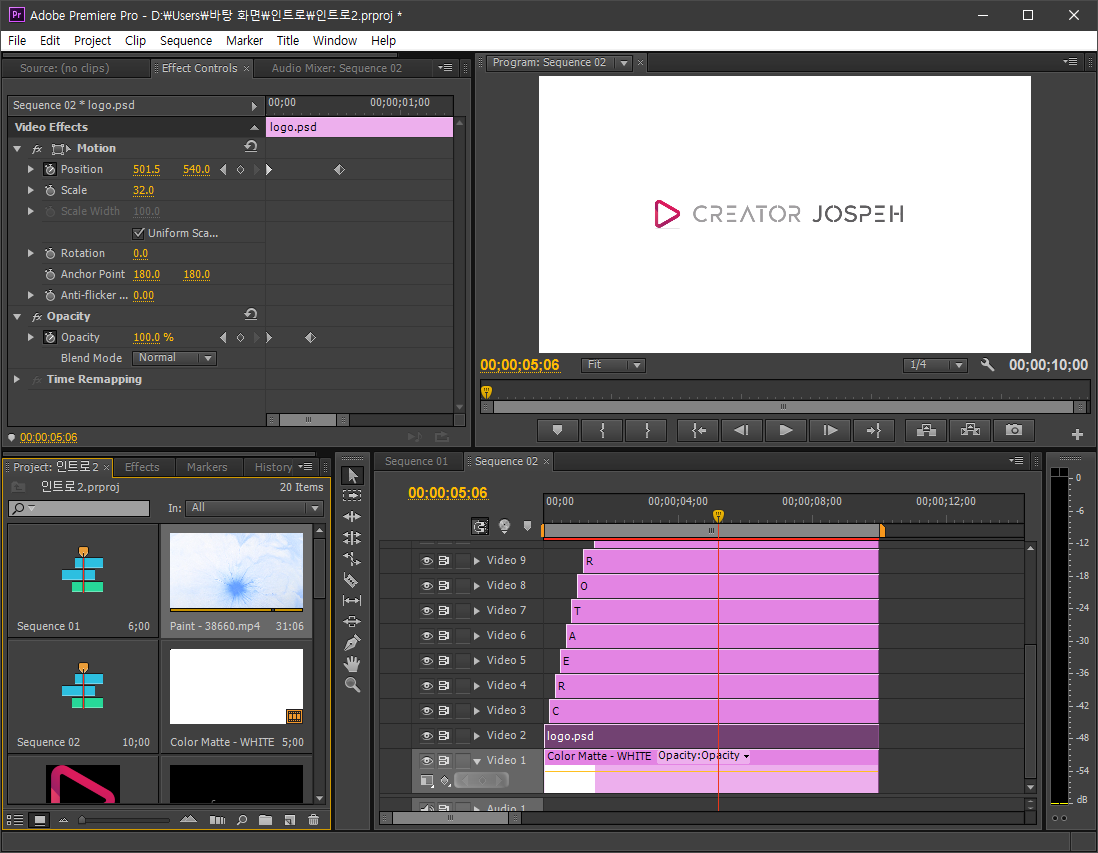Viewport: 1098px width, 853px height.
Task: Select the Rate Stretch tool
Action: click(352, 558)
